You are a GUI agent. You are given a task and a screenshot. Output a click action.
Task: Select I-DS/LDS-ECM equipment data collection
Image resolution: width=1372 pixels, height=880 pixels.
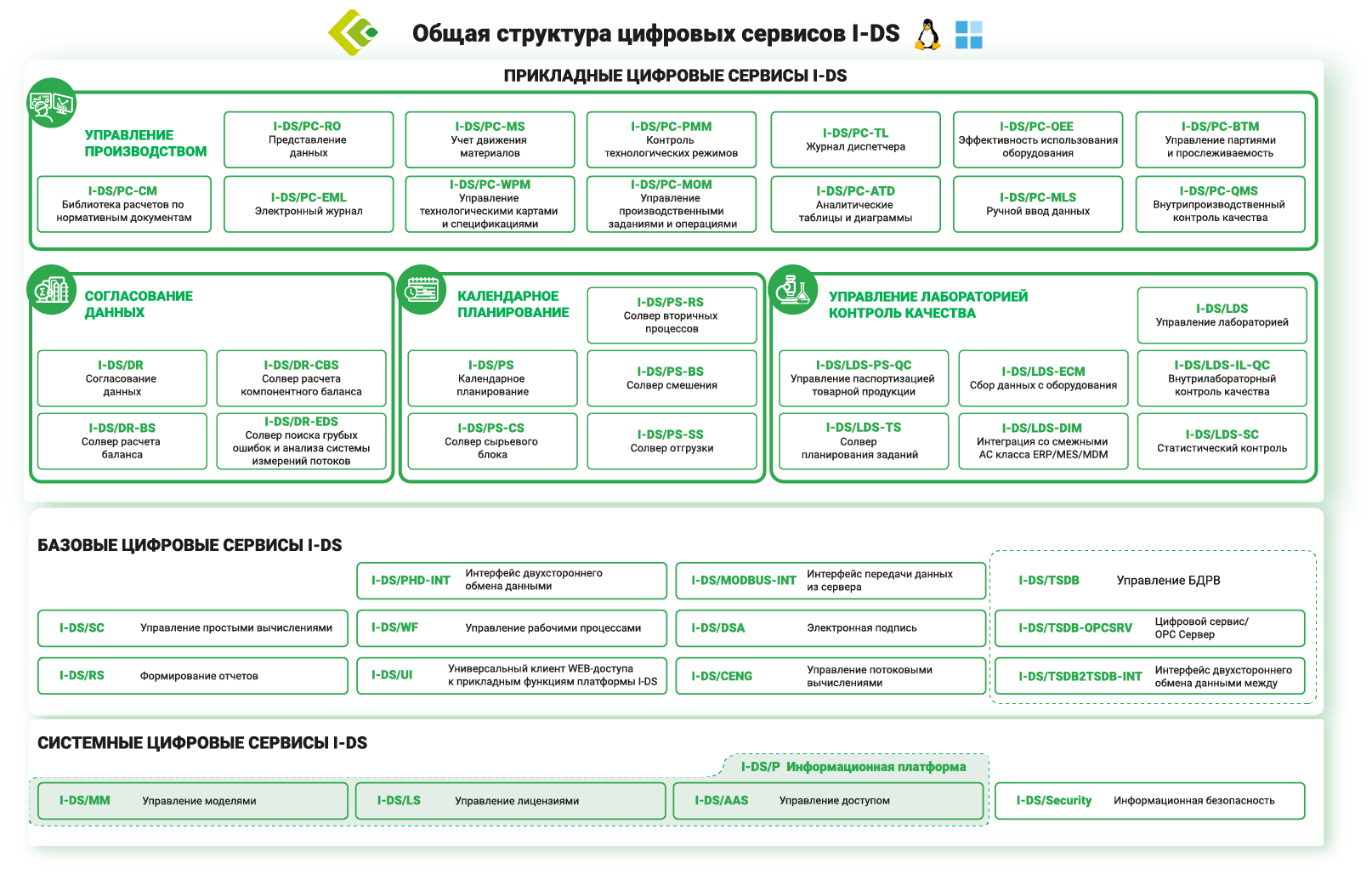(1043, 378)
